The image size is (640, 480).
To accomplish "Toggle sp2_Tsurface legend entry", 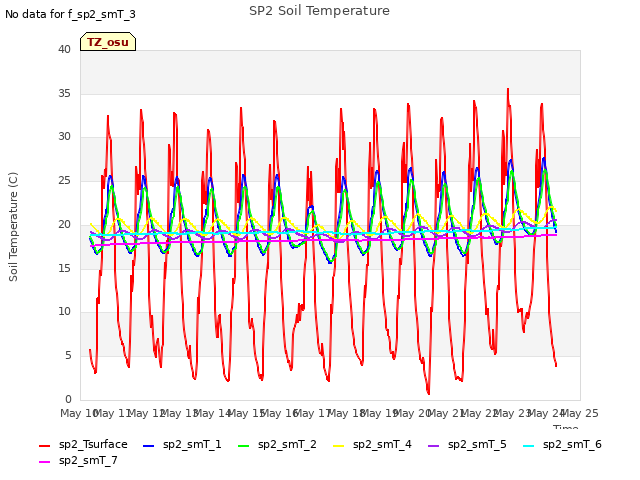I will point(84,444).
